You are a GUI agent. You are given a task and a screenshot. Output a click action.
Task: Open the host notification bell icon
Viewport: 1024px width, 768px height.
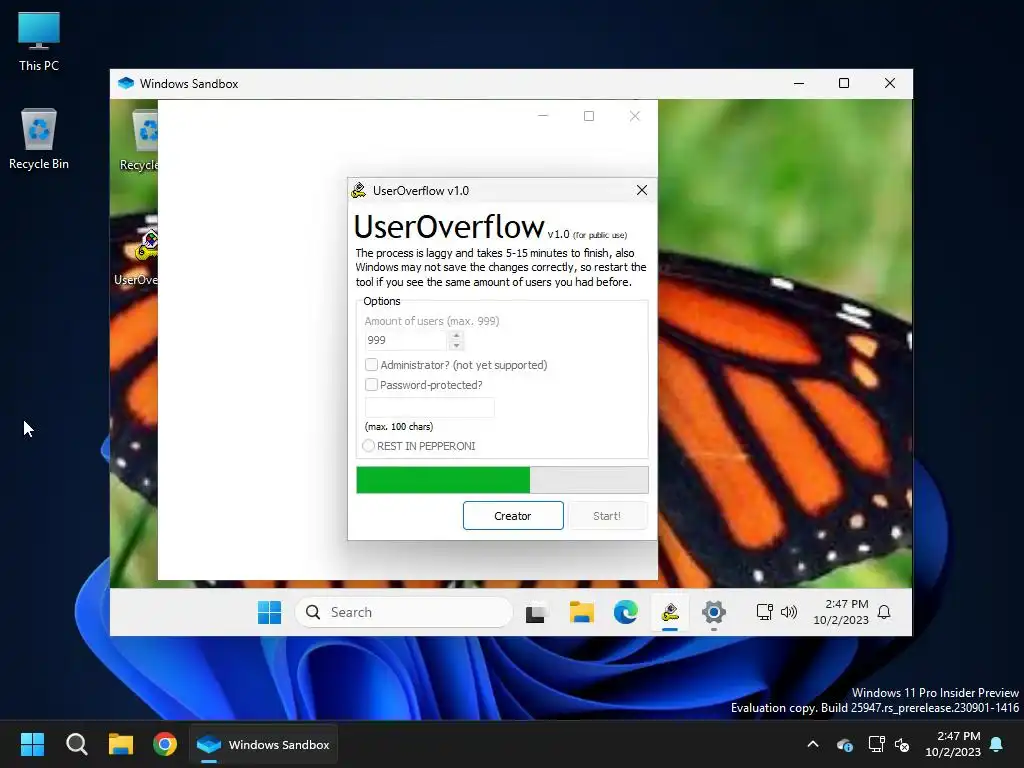tap(997, 744)
